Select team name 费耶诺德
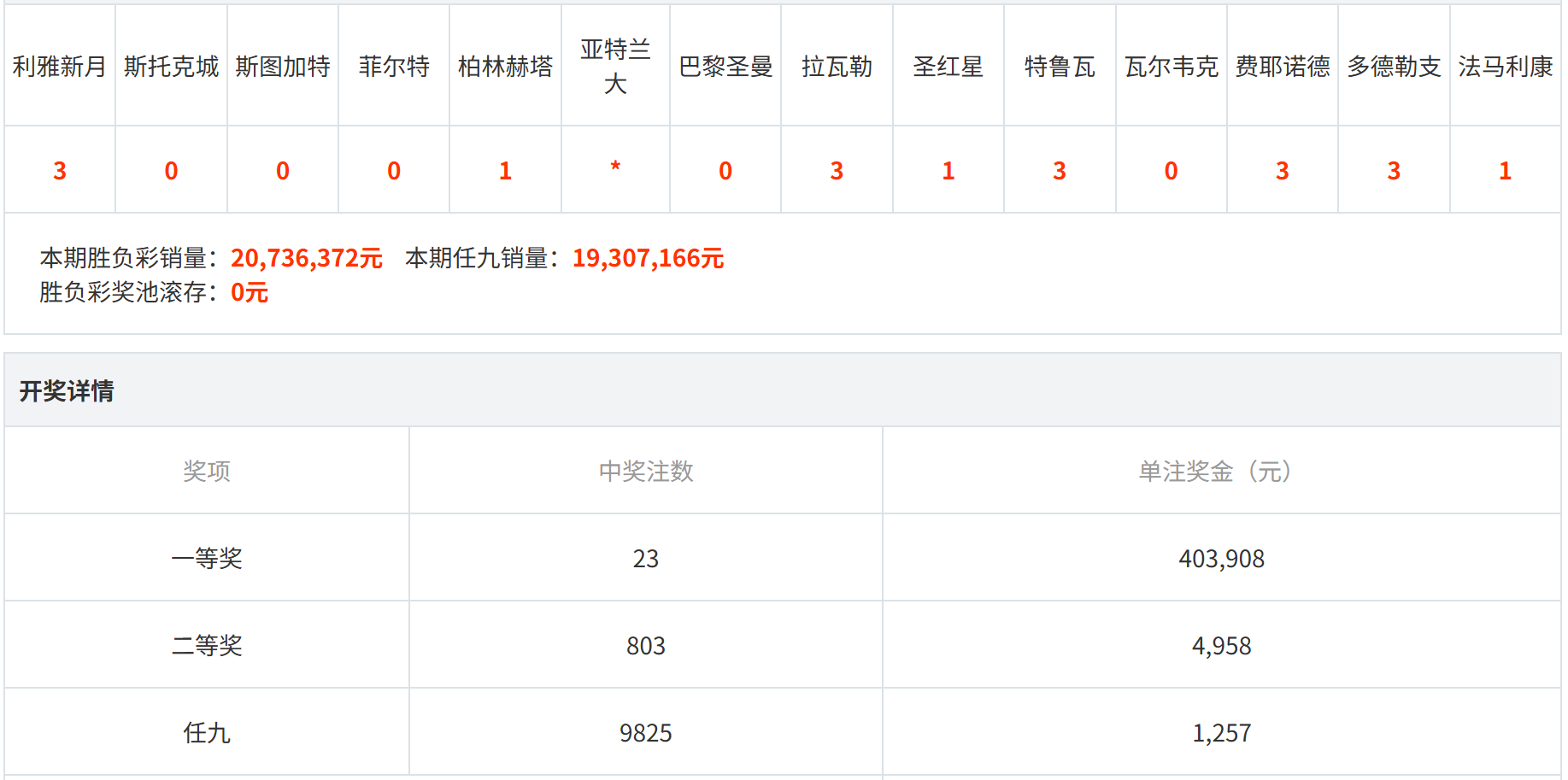Image resolution: width=1568 pixels, height=780 pixels. pyautogui.click(x=1283, y=67)
